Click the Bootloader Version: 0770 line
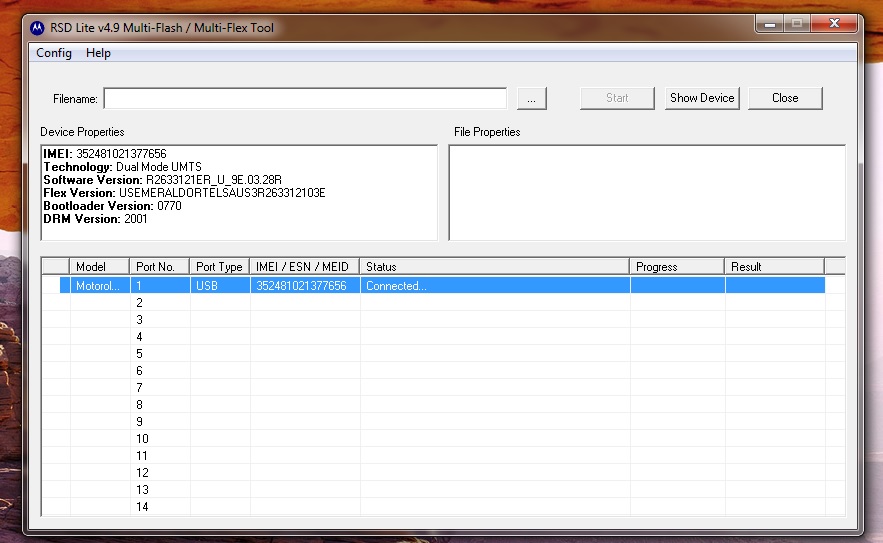This screenshot has width=883, height=543. (x=113, y=206)
